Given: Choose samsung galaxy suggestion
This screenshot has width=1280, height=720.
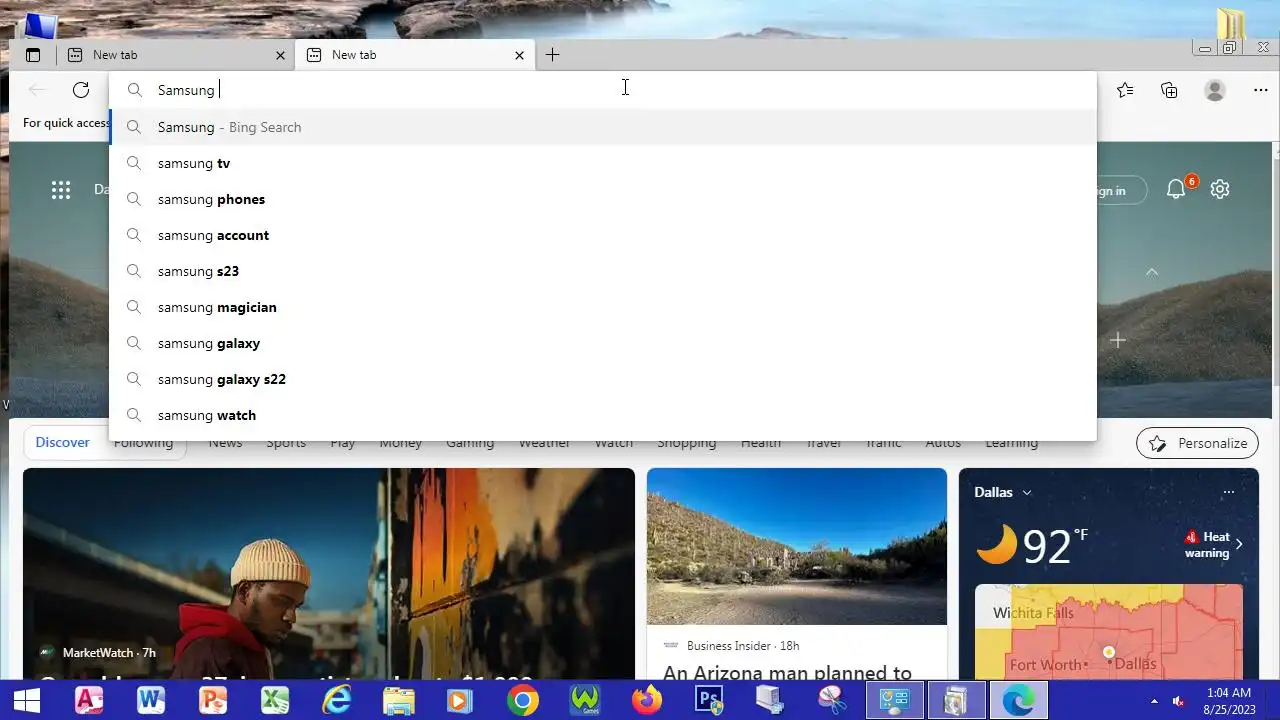Looking at the screenshot, I should point(603,343).
